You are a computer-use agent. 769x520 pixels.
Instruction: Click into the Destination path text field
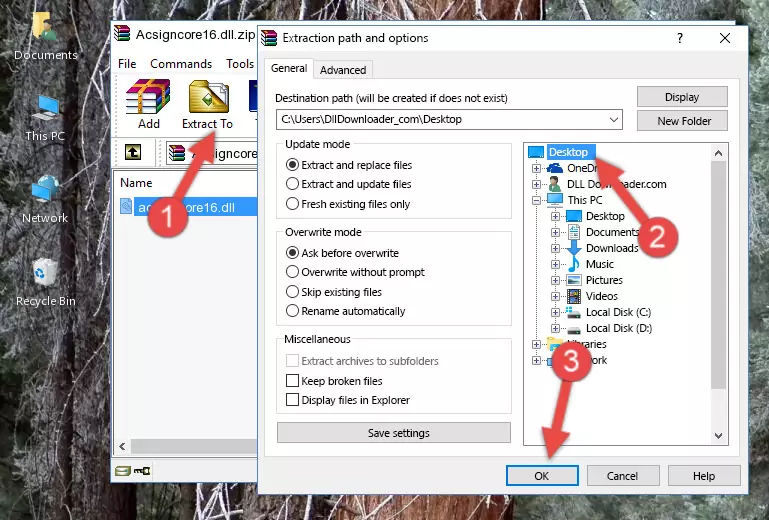coord(441,119)
